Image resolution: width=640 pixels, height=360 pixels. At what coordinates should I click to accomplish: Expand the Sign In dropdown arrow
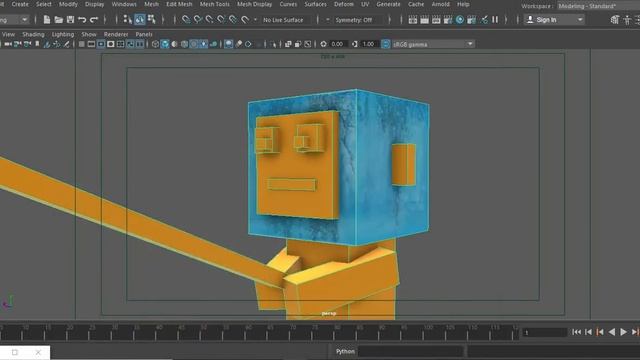click(x=580, y=20)
